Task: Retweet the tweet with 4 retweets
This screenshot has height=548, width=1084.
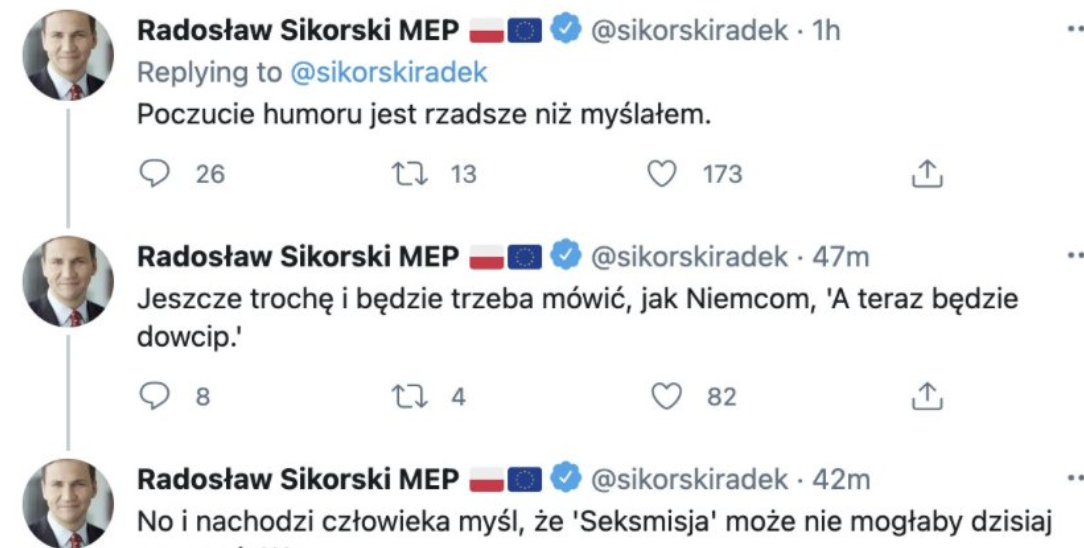Action: point(408,396)
